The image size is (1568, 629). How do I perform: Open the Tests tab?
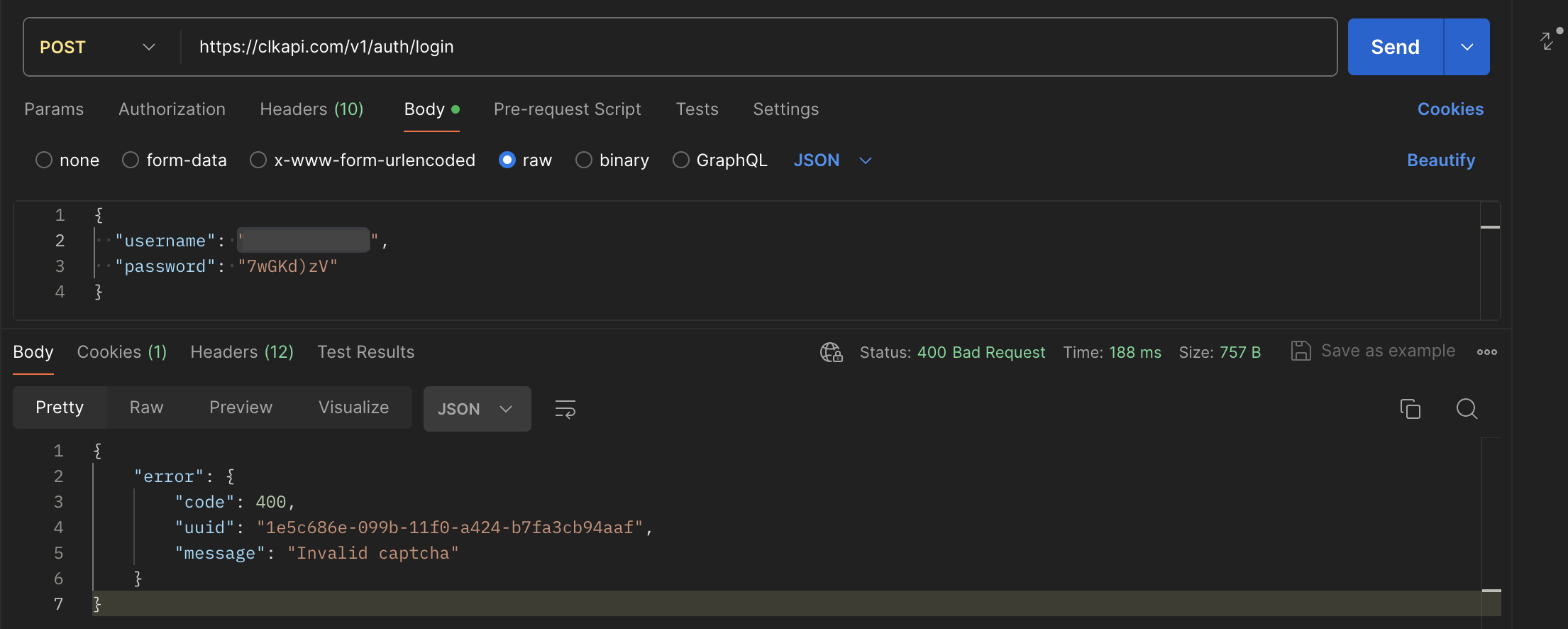(x=697, y=109)
